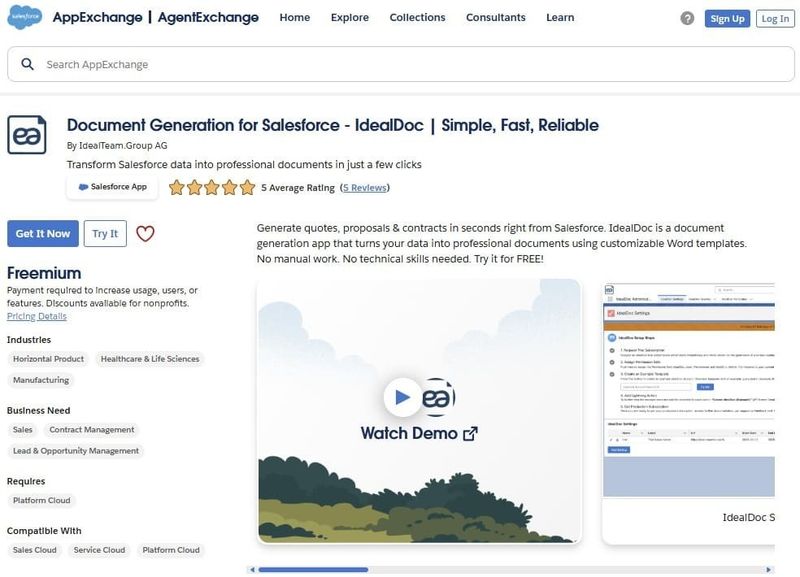
Task: Select the Manufacturing tag
Action: pyautogui.click(x=41, y=380)
